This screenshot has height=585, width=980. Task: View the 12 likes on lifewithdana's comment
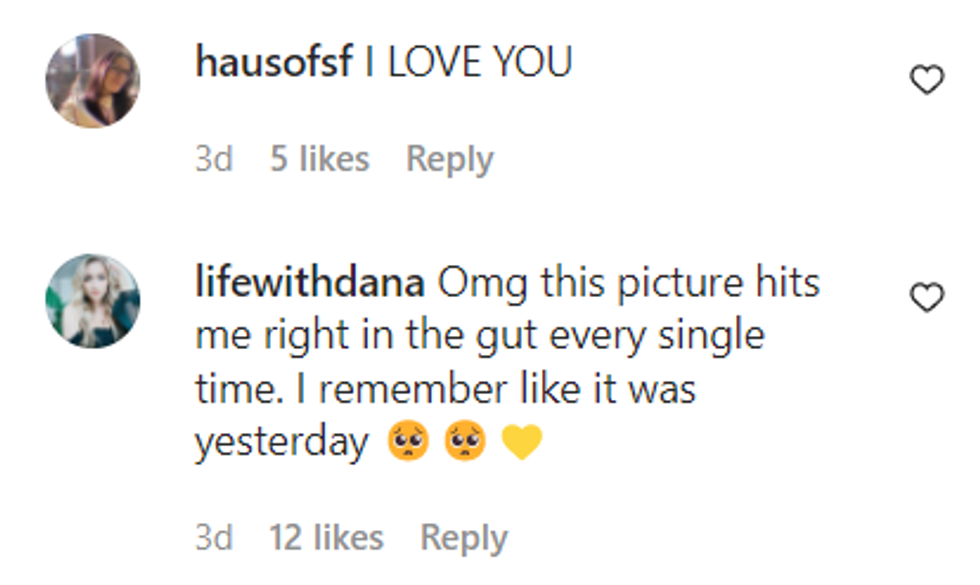(x=326, y=538)
